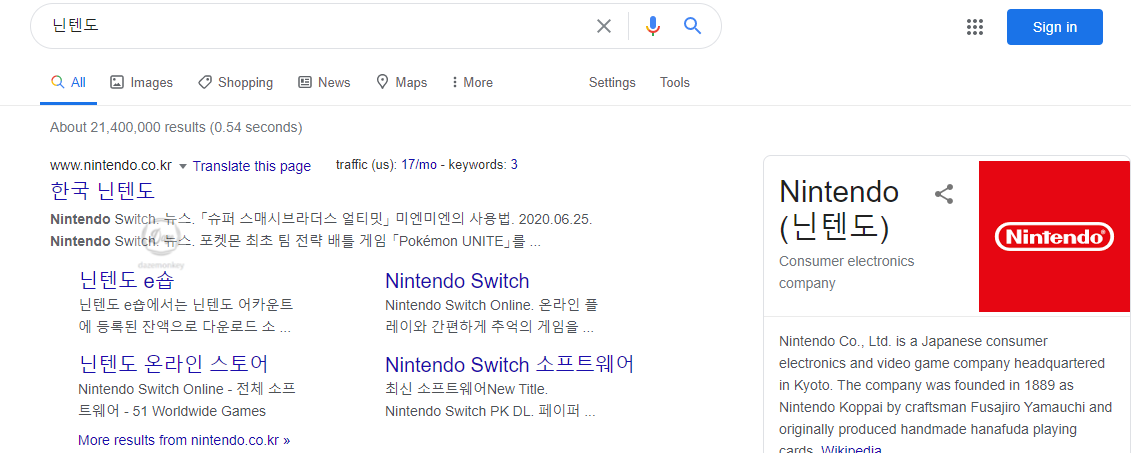Screen dimensions: 1143x453
Task: Click the results count text
Action: point(176,128)
